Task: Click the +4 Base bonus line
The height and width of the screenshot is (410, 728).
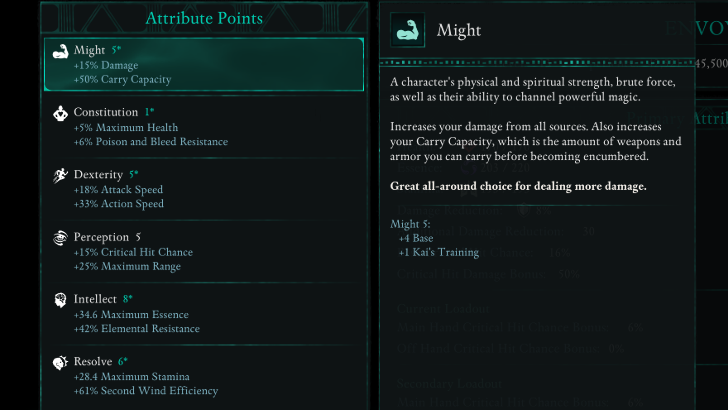Action: (x=417, y=238)
